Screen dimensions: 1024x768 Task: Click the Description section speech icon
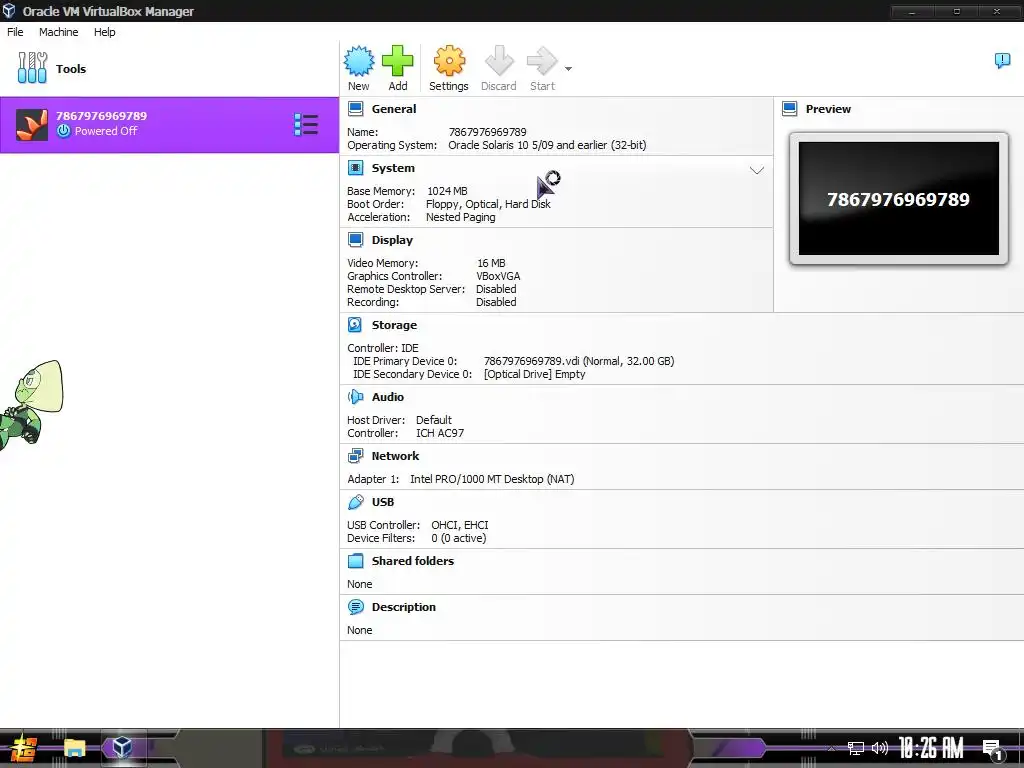click(x=355, y=607)
